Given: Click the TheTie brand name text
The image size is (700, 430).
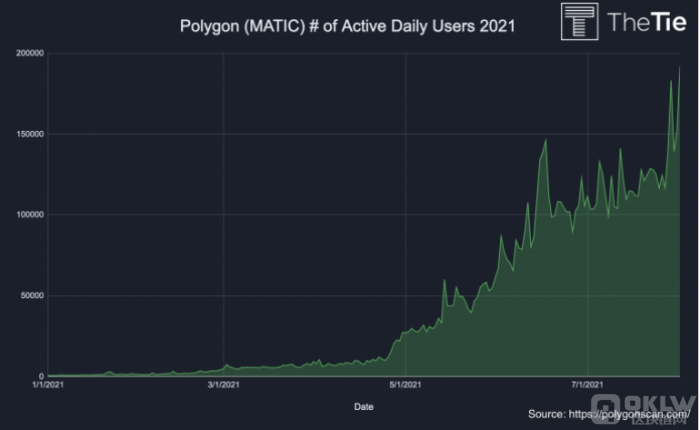Looking at the screenshot, I should click(646, 21).
